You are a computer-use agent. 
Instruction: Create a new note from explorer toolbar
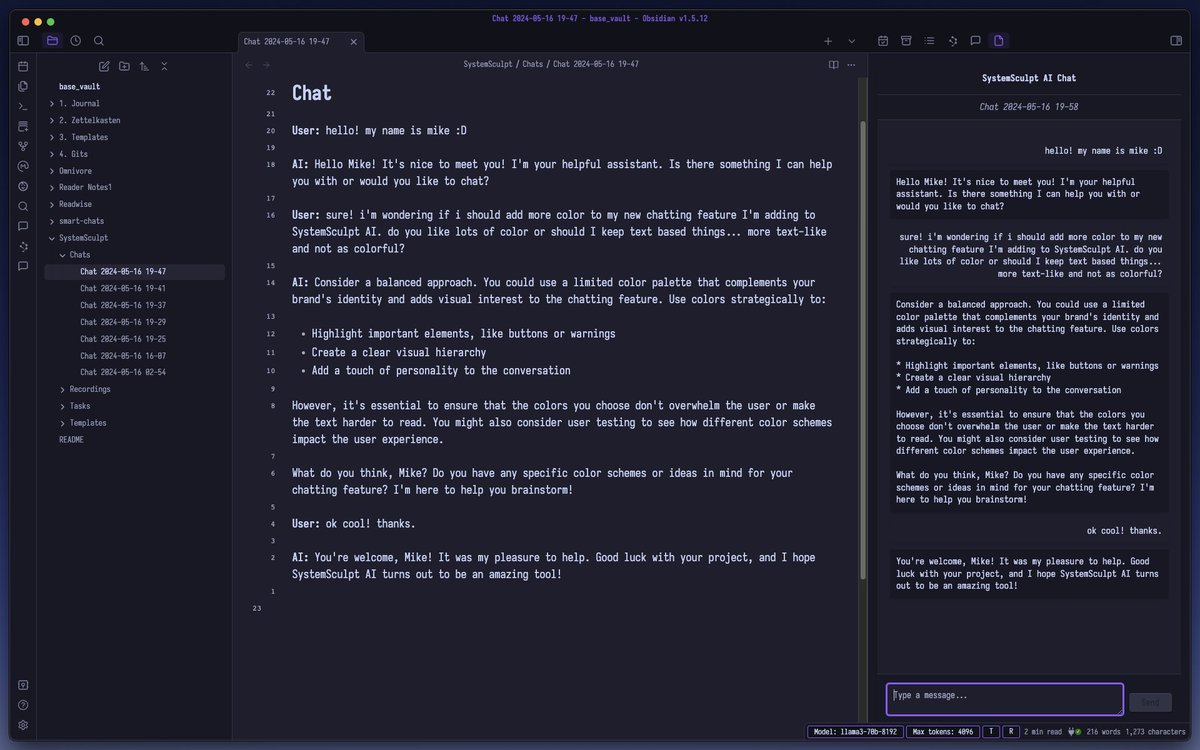(104, 66)
